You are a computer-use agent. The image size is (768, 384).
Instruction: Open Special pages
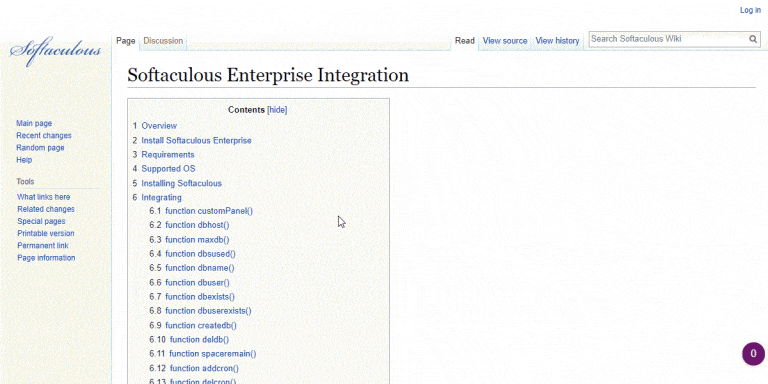tap(41, 221)
